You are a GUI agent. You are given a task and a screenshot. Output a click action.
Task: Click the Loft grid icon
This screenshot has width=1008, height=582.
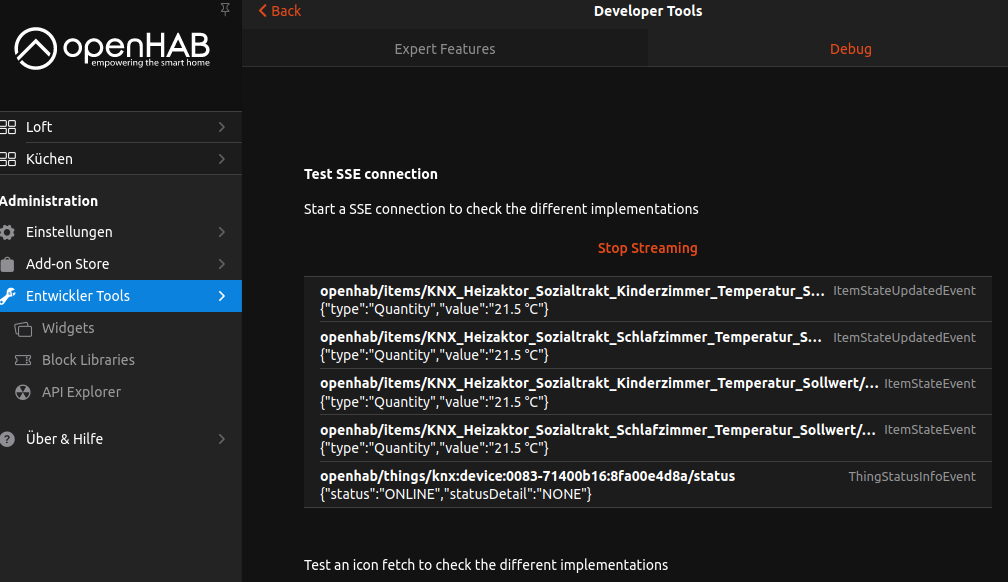8,127
